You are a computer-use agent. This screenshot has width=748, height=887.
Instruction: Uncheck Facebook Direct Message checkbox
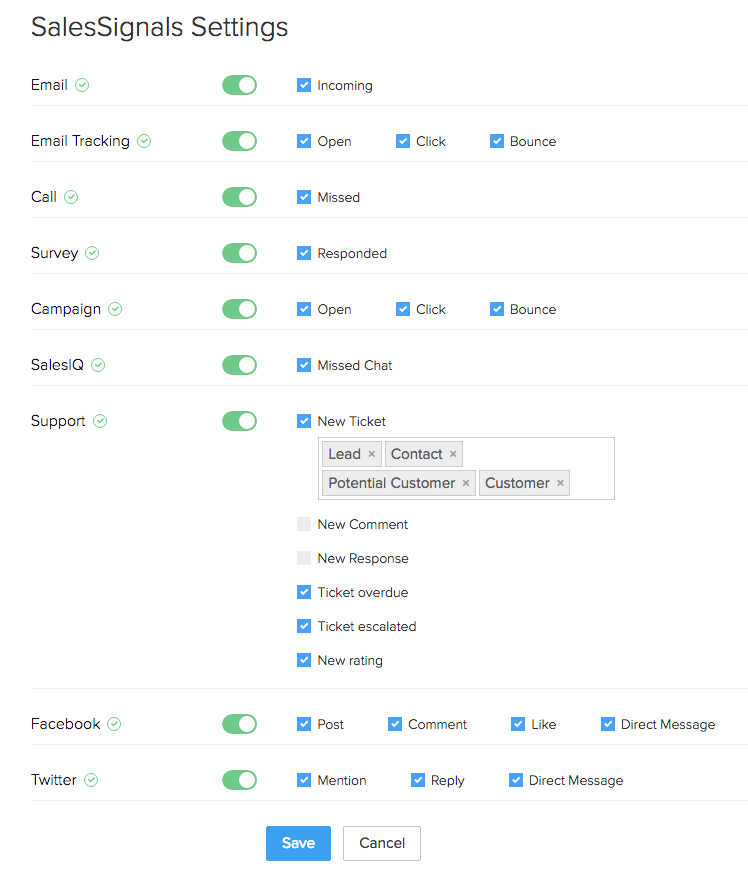pyautogui.click(x=608, y=724)
